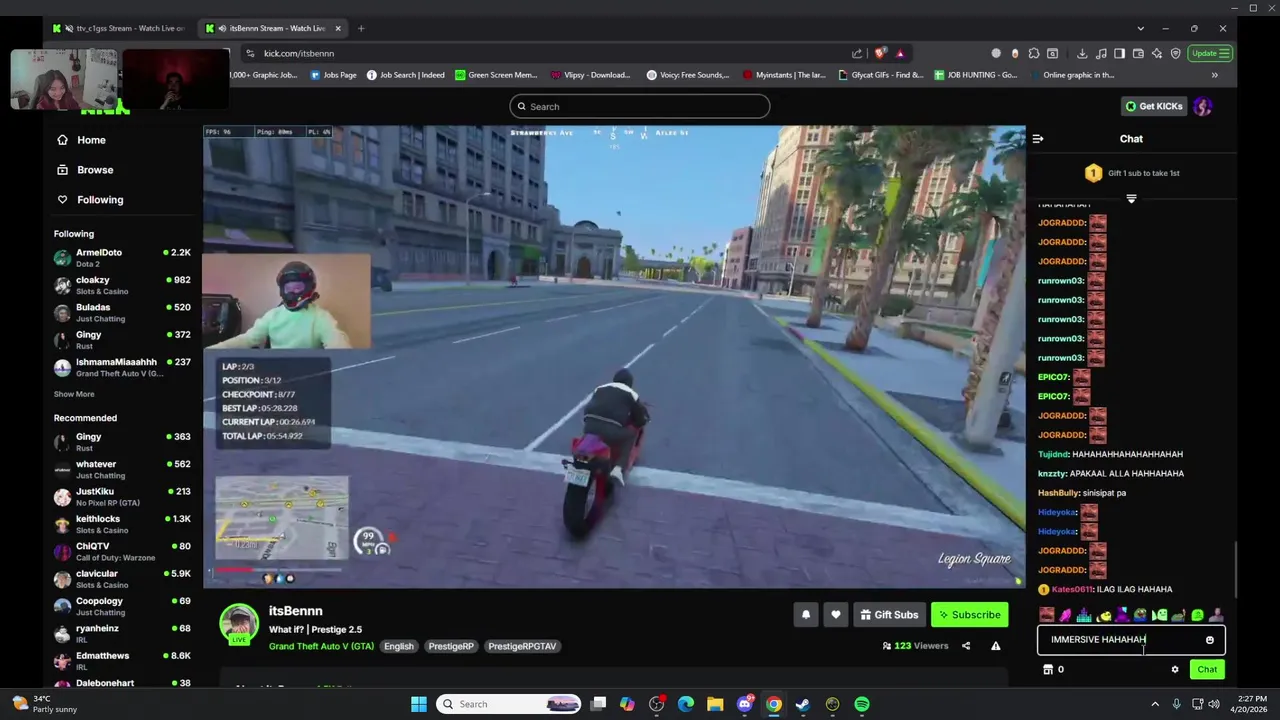Toggle the browser sidebar panel icon

(x=1119, y=53)
